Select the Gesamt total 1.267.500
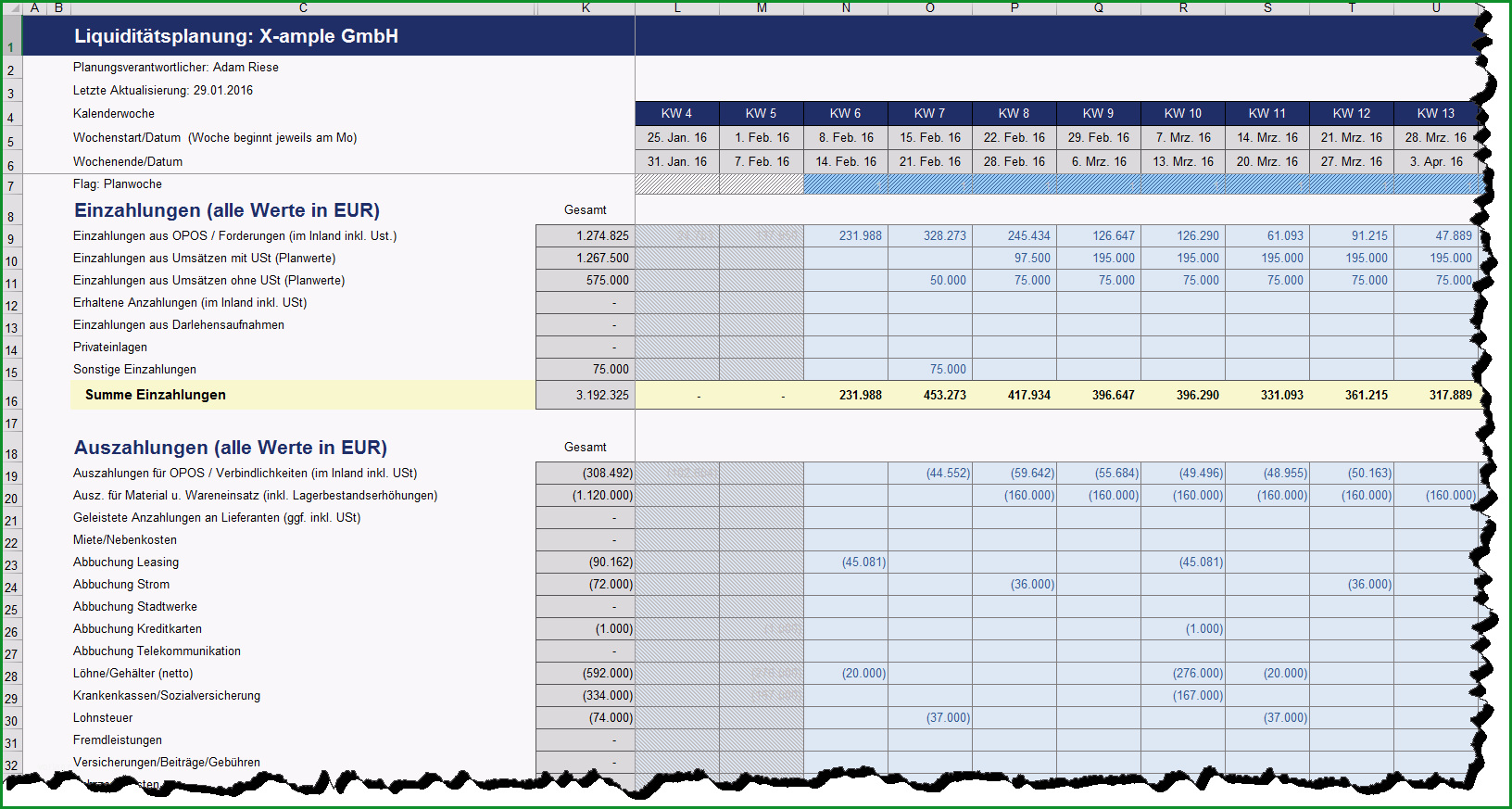Screen dimensions: 1512x809 586,258
